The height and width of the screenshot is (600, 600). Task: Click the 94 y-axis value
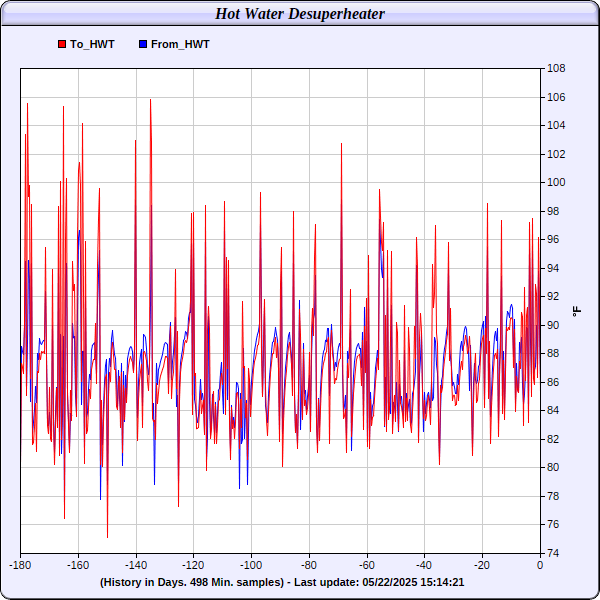pyautogui.click(x=554, y=268)
